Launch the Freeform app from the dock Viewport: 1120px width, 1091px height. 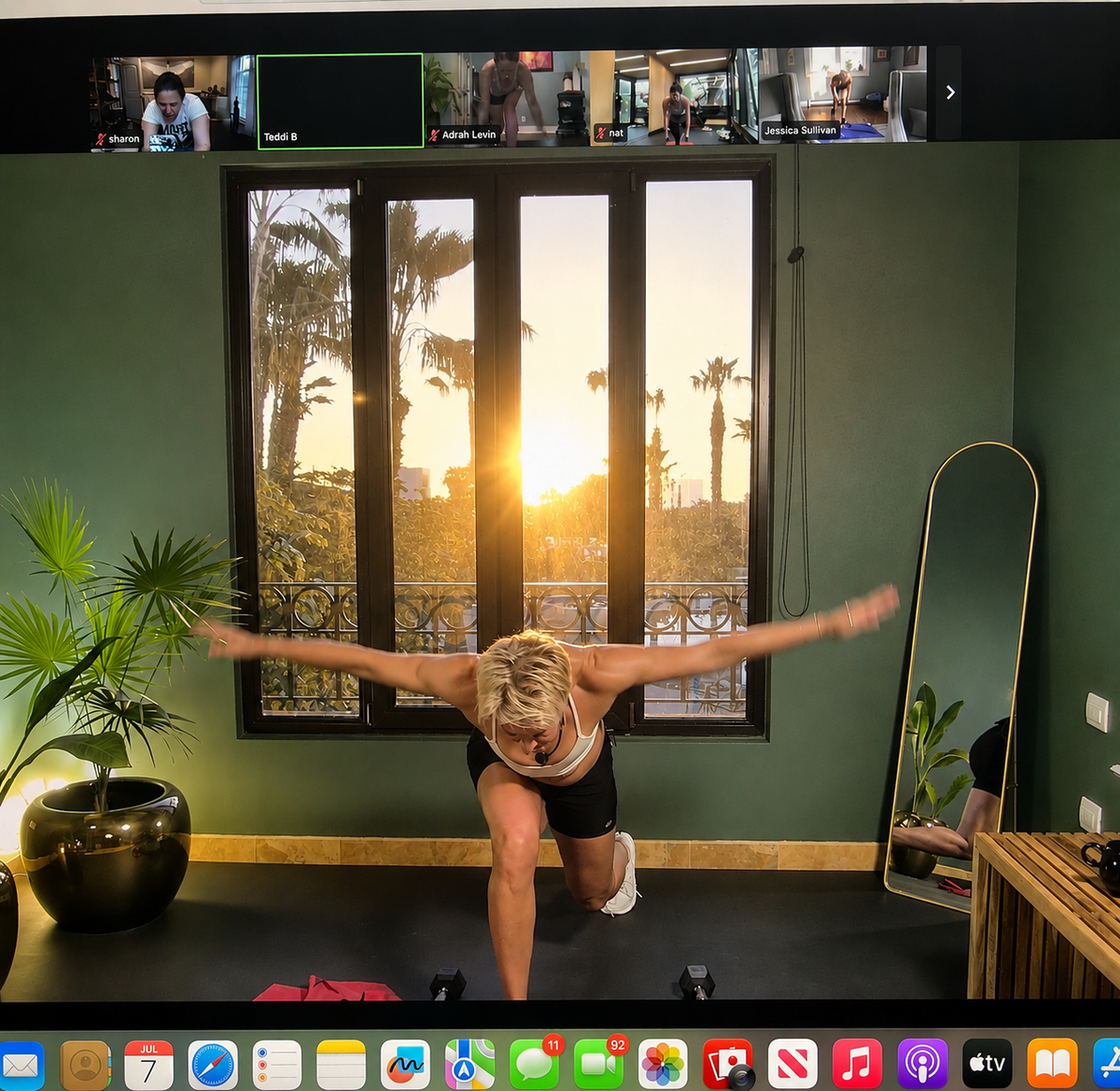pyautogui.click(x=406, y=1065)
